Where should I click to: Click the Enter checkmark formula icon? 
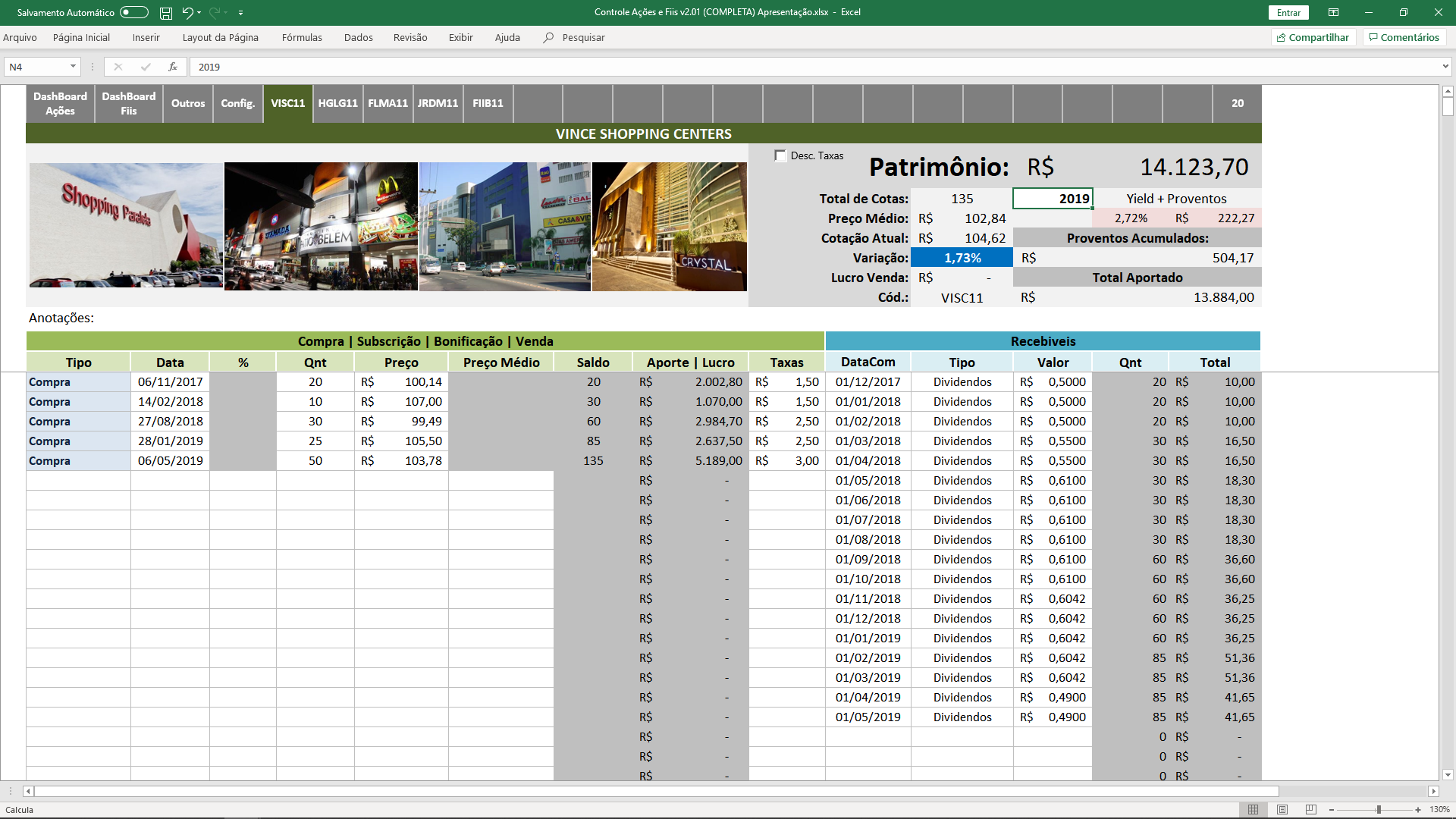pyautogui.click(x=146, y=67)
